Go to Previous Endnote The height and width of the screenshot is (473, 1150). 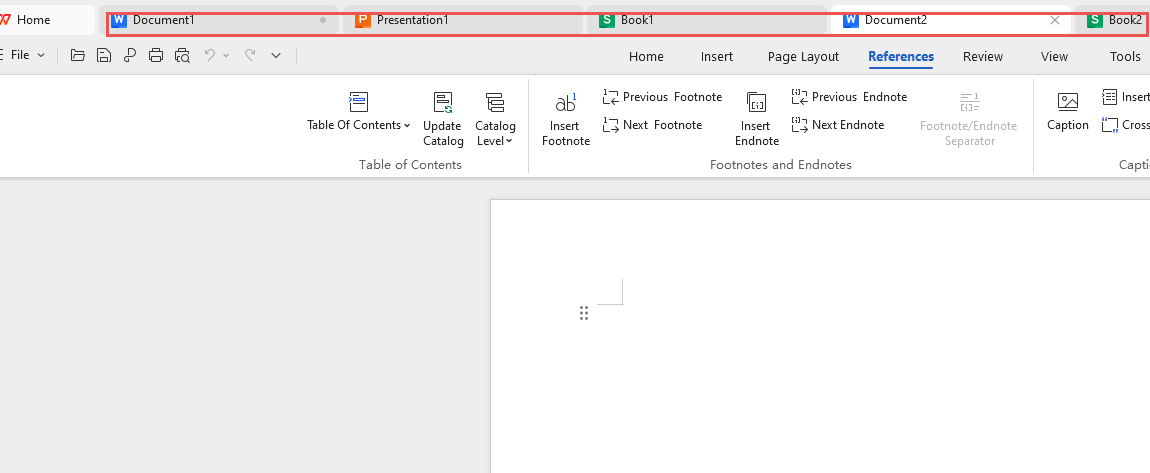click(x=849, y=97)
